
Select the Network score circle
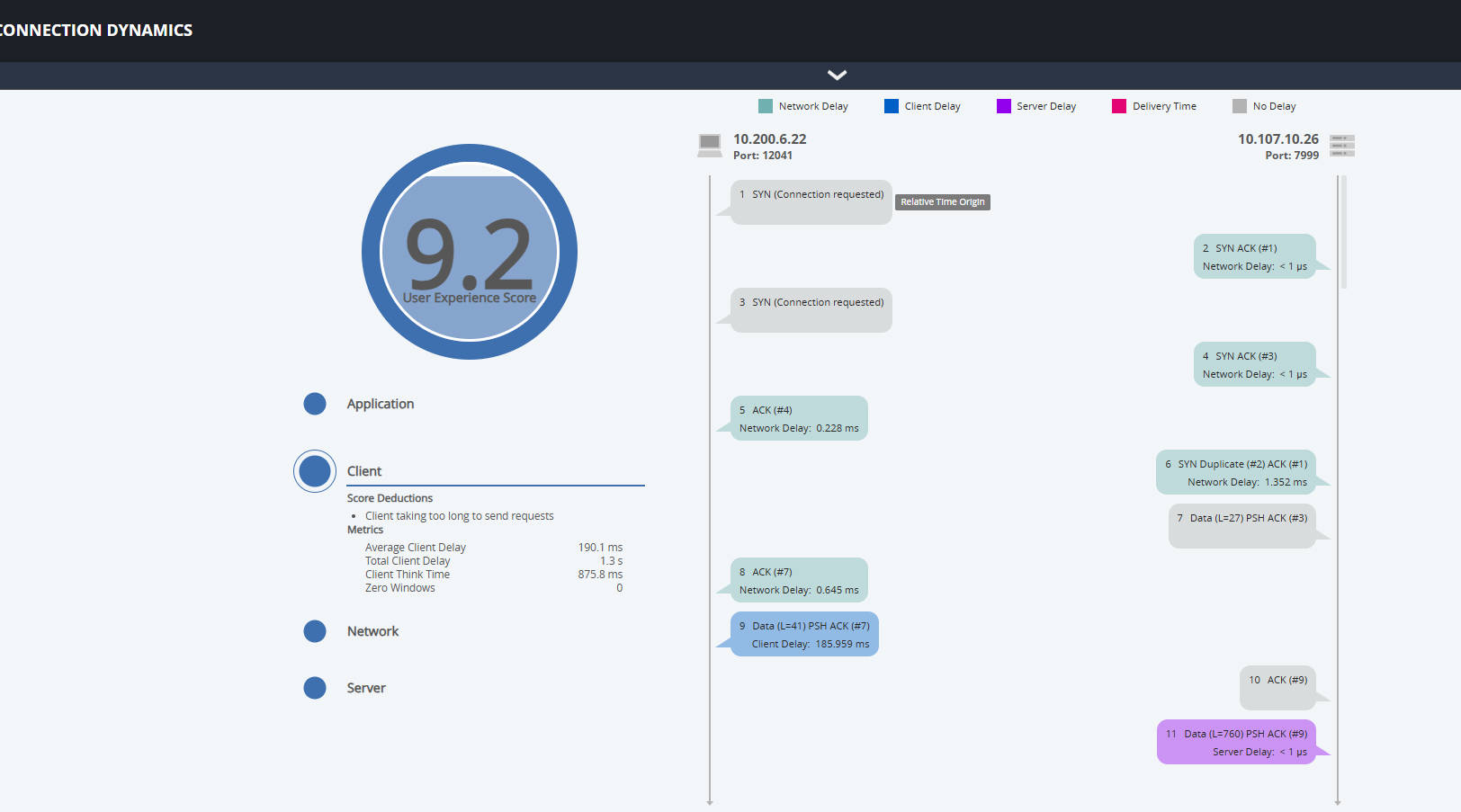[x=315, y=631]
